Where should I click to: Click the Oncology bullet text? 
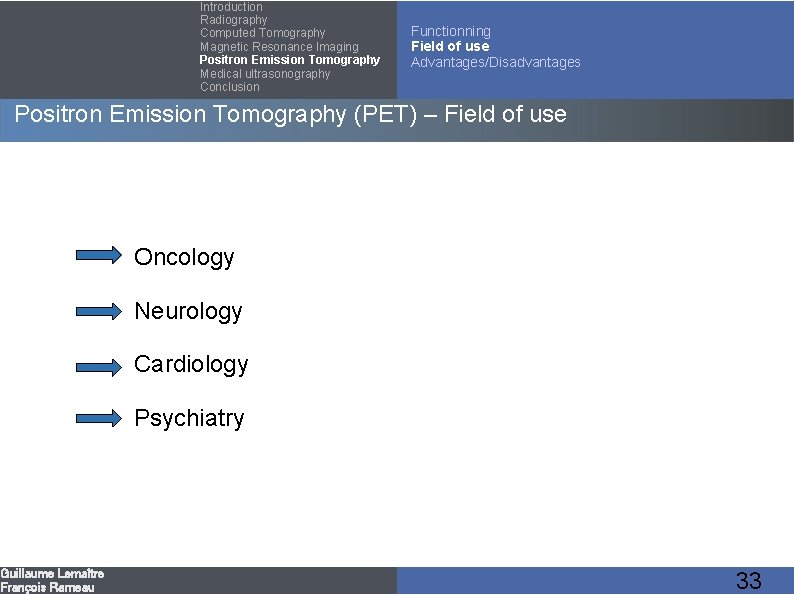[x=184, y=257]
